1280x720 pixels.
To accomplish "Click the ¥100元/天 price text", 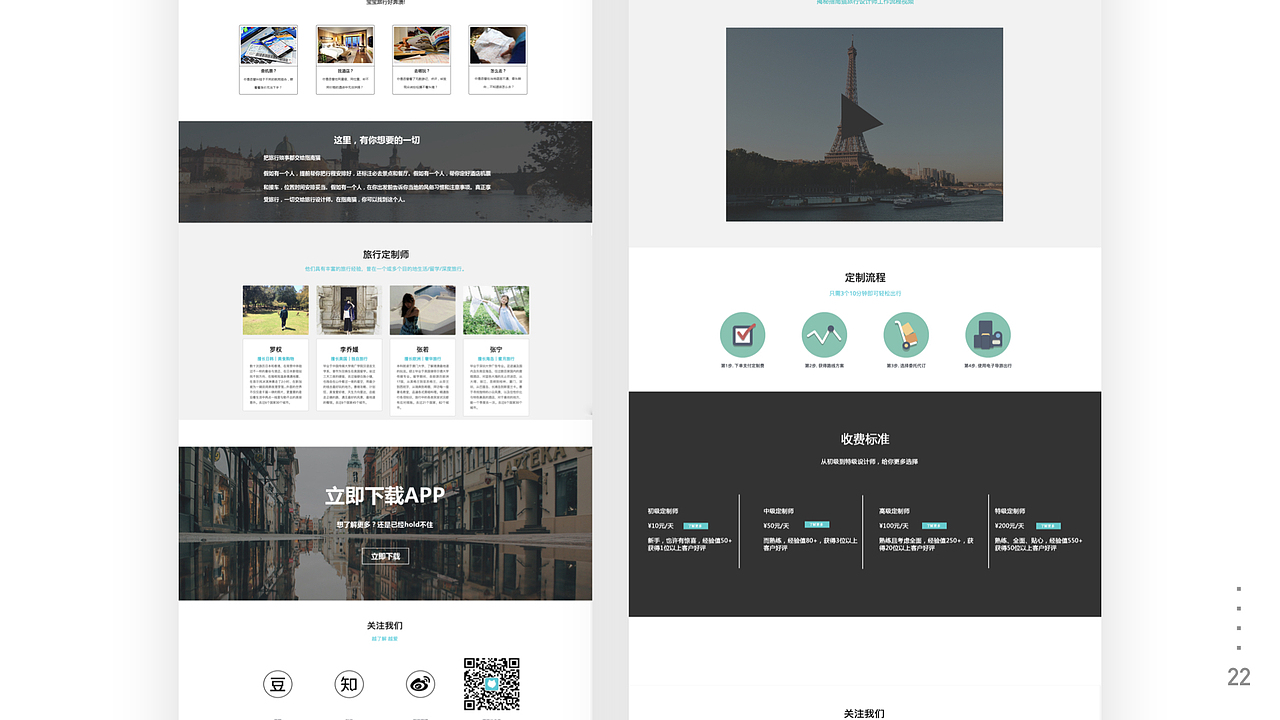I will [x=894, y=526].
